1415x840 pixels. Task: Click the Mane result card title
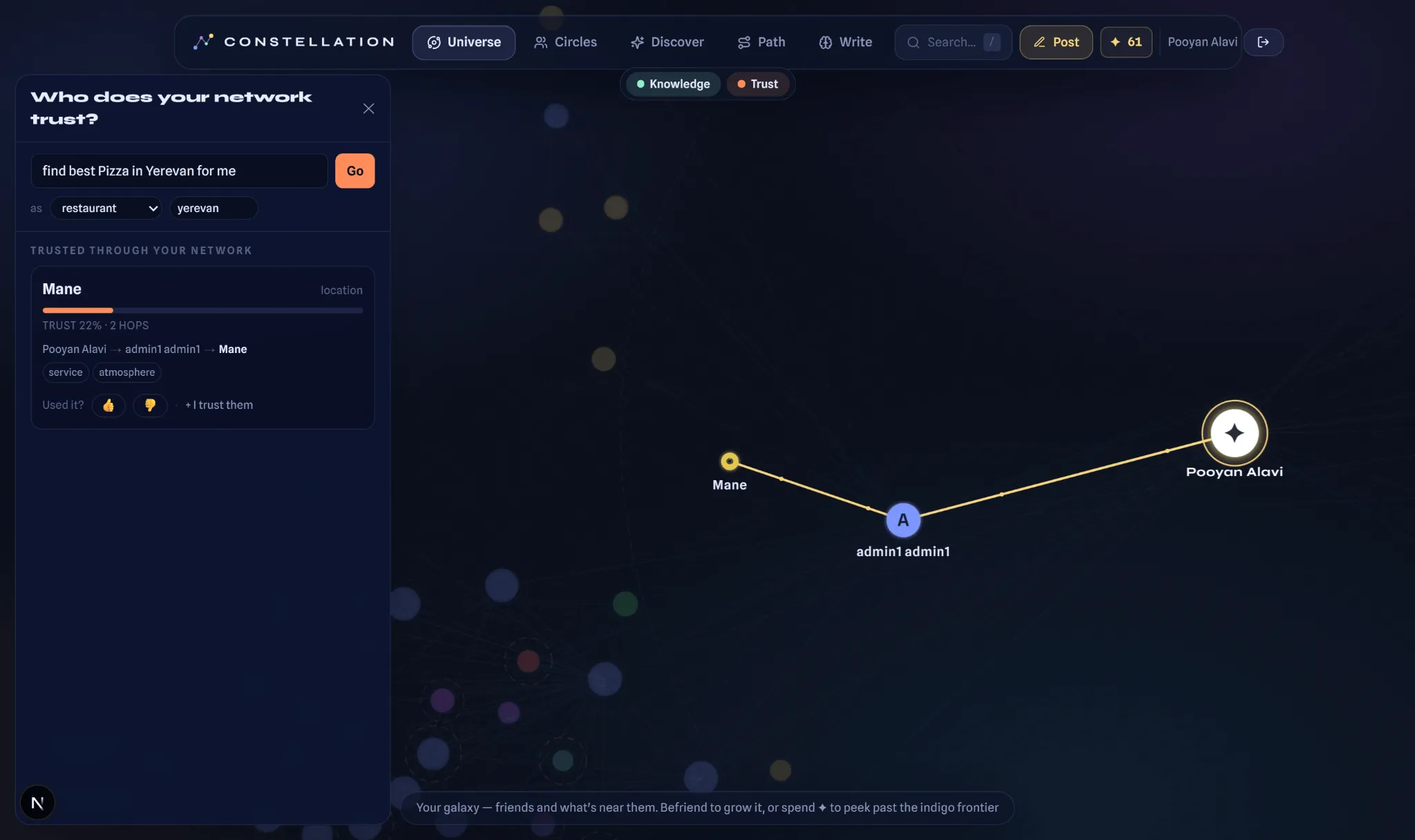[x=61, y=289]
